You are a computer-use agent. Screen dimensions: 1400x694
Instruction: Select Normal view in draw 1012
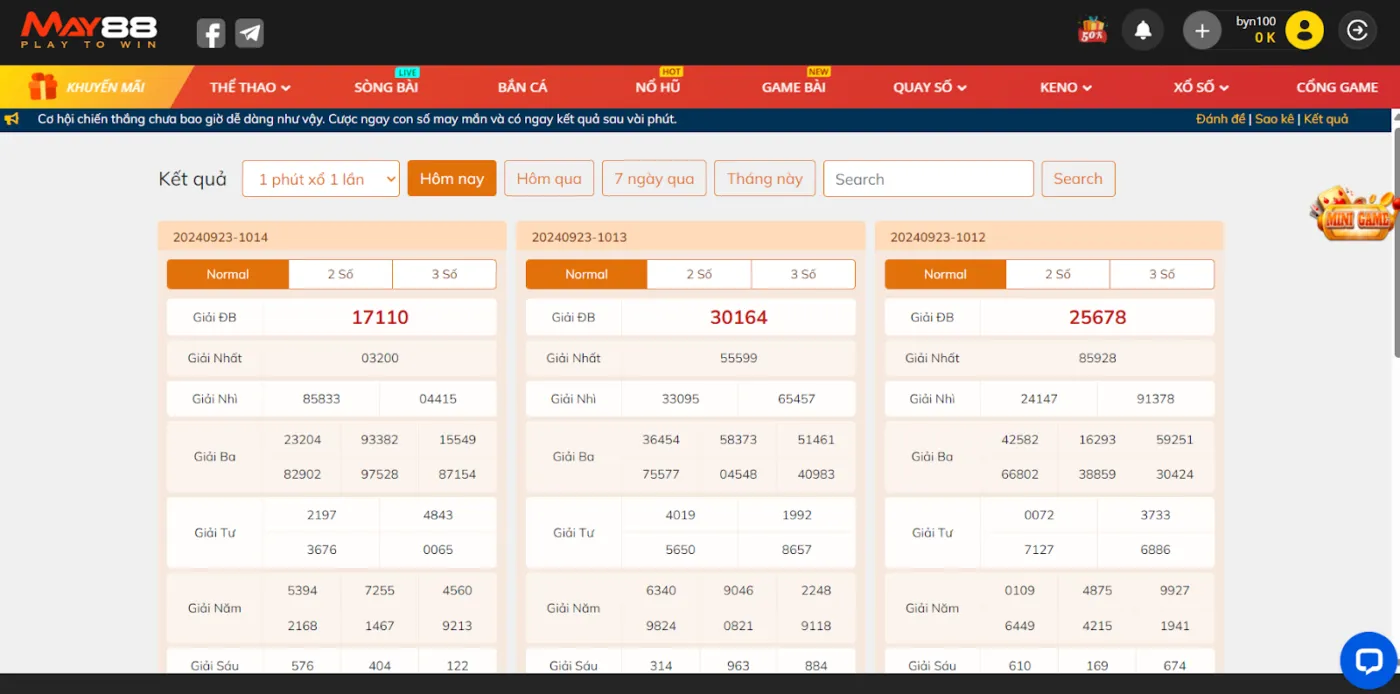945,274
